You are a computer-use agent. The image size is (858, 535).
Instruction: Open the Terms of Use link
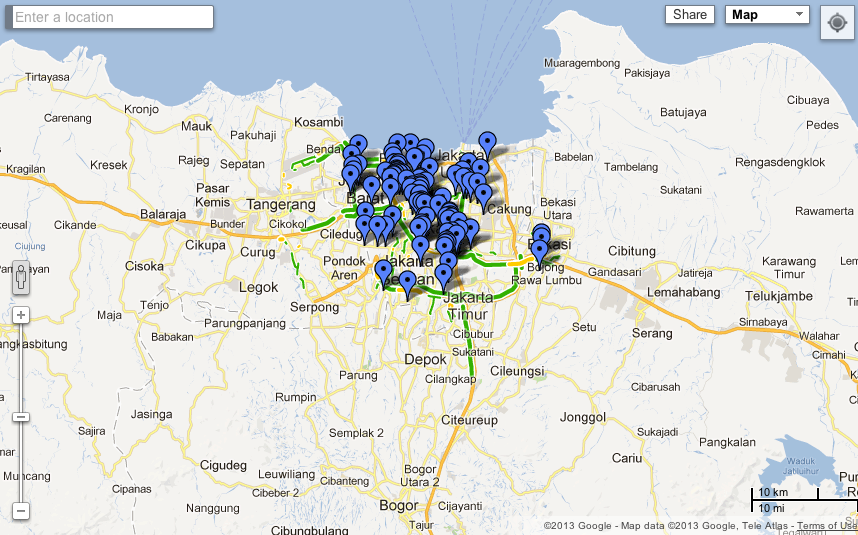(x=826, y=526)
